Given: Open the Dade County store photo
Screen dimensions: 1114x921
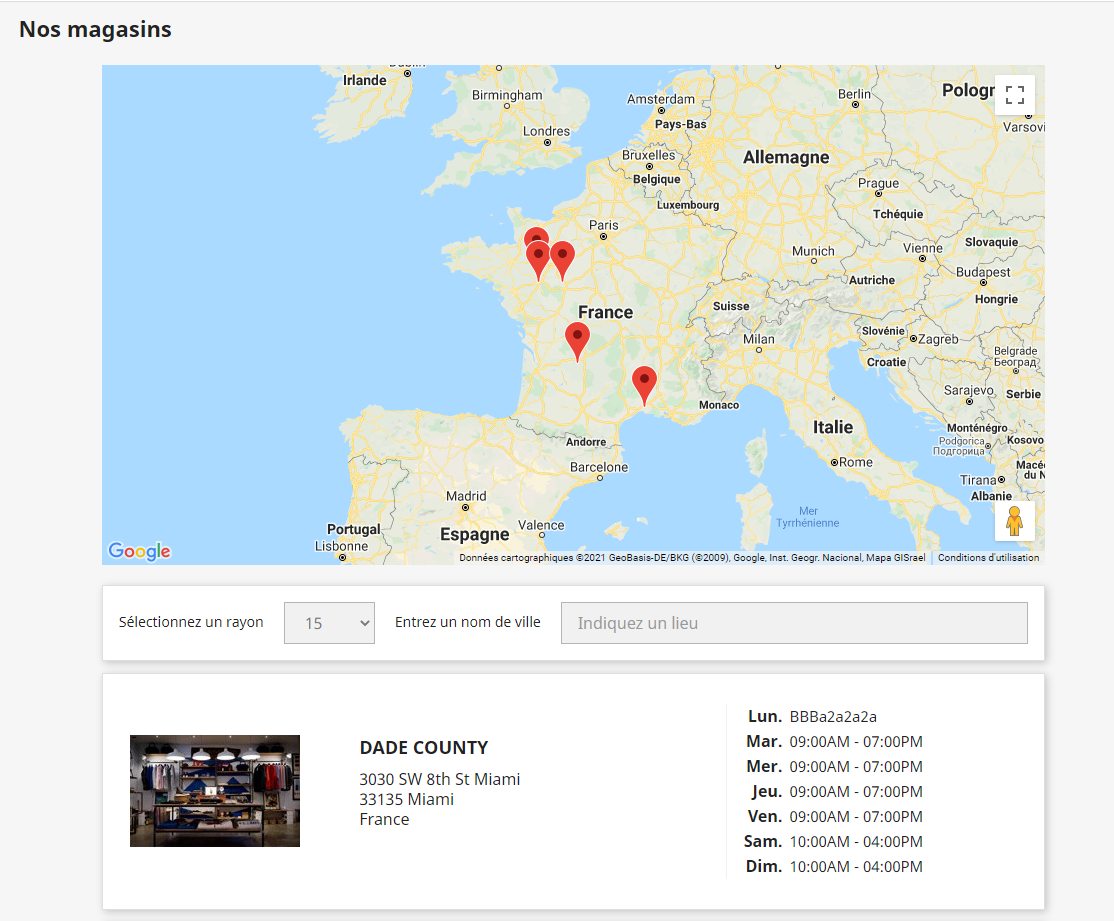Looking at the screenshot, I should tap(215, 791).
